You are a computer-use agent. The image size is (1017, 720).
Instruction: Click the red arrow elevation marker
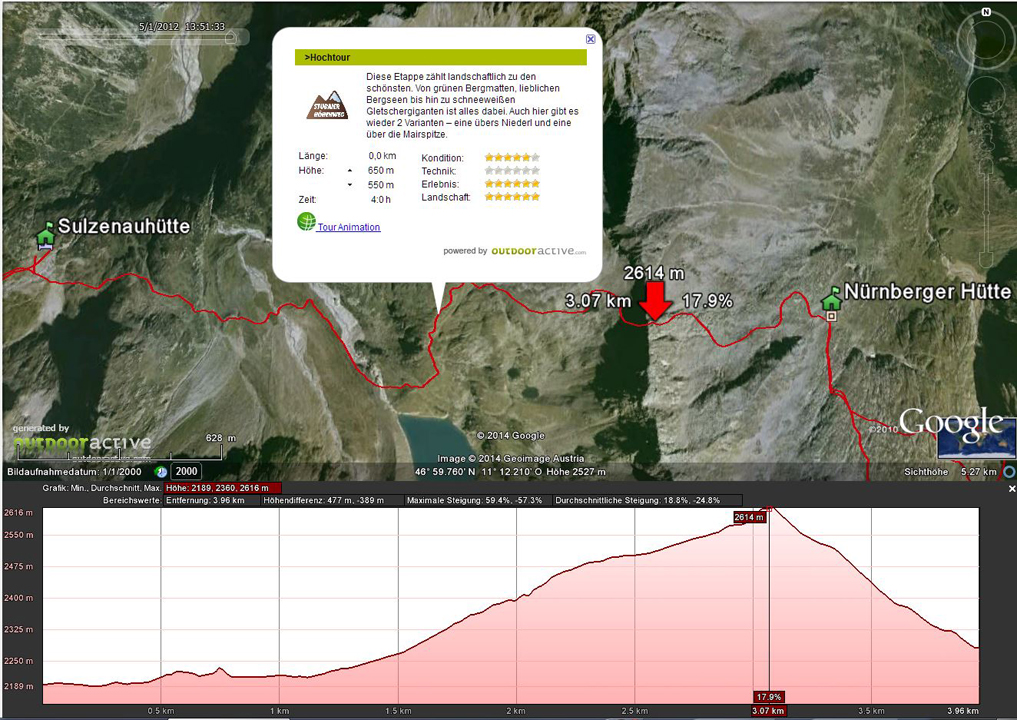(655, 299)
